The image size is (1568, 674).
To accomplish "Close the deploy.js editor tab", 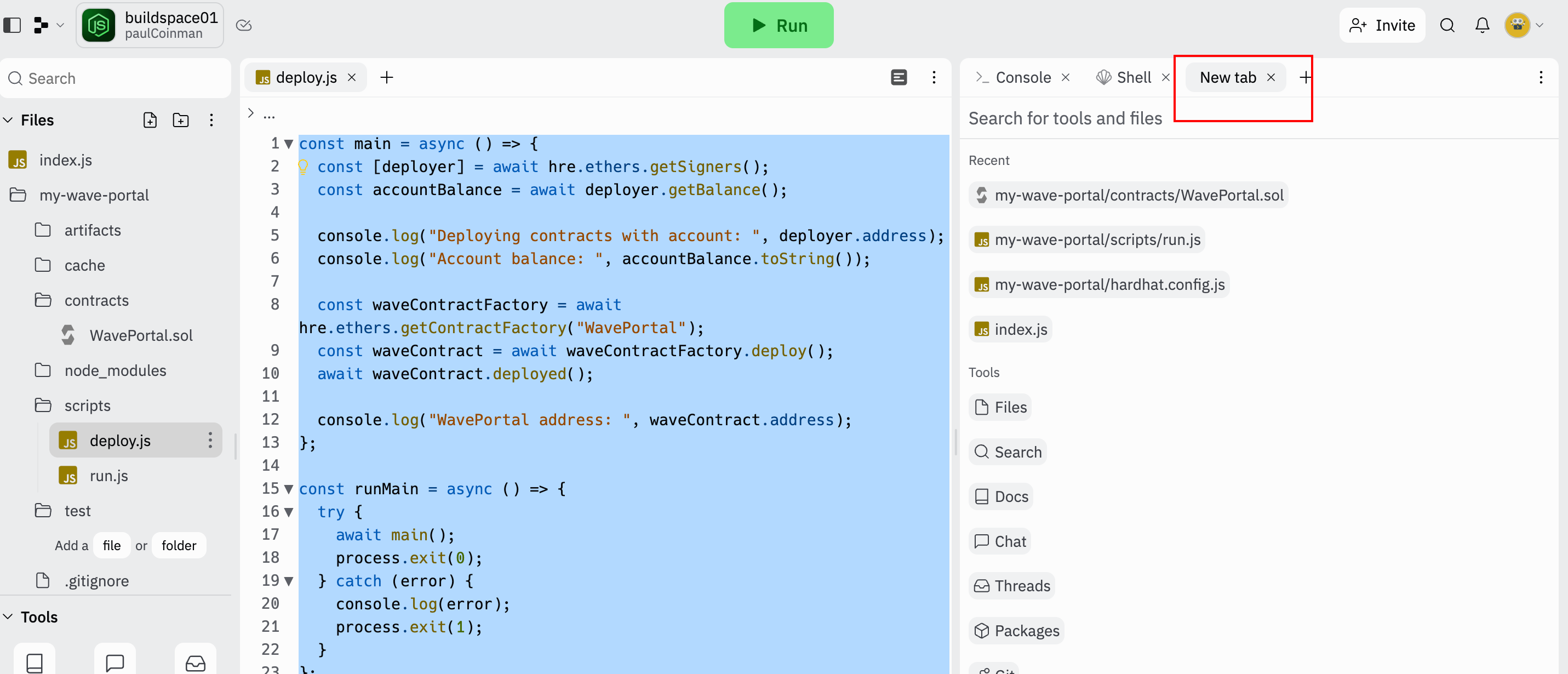I will click(x=352, y=77).
